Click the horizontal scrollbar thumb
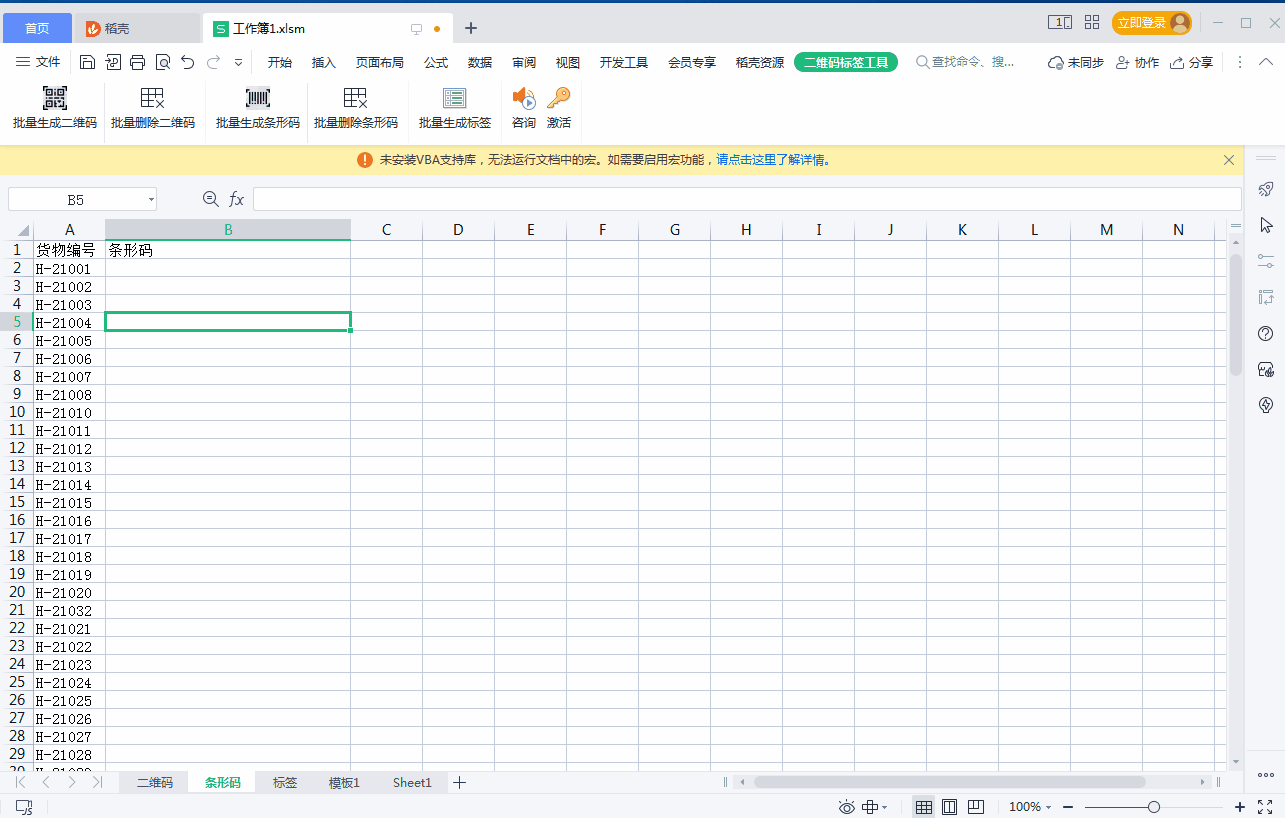 950,782
